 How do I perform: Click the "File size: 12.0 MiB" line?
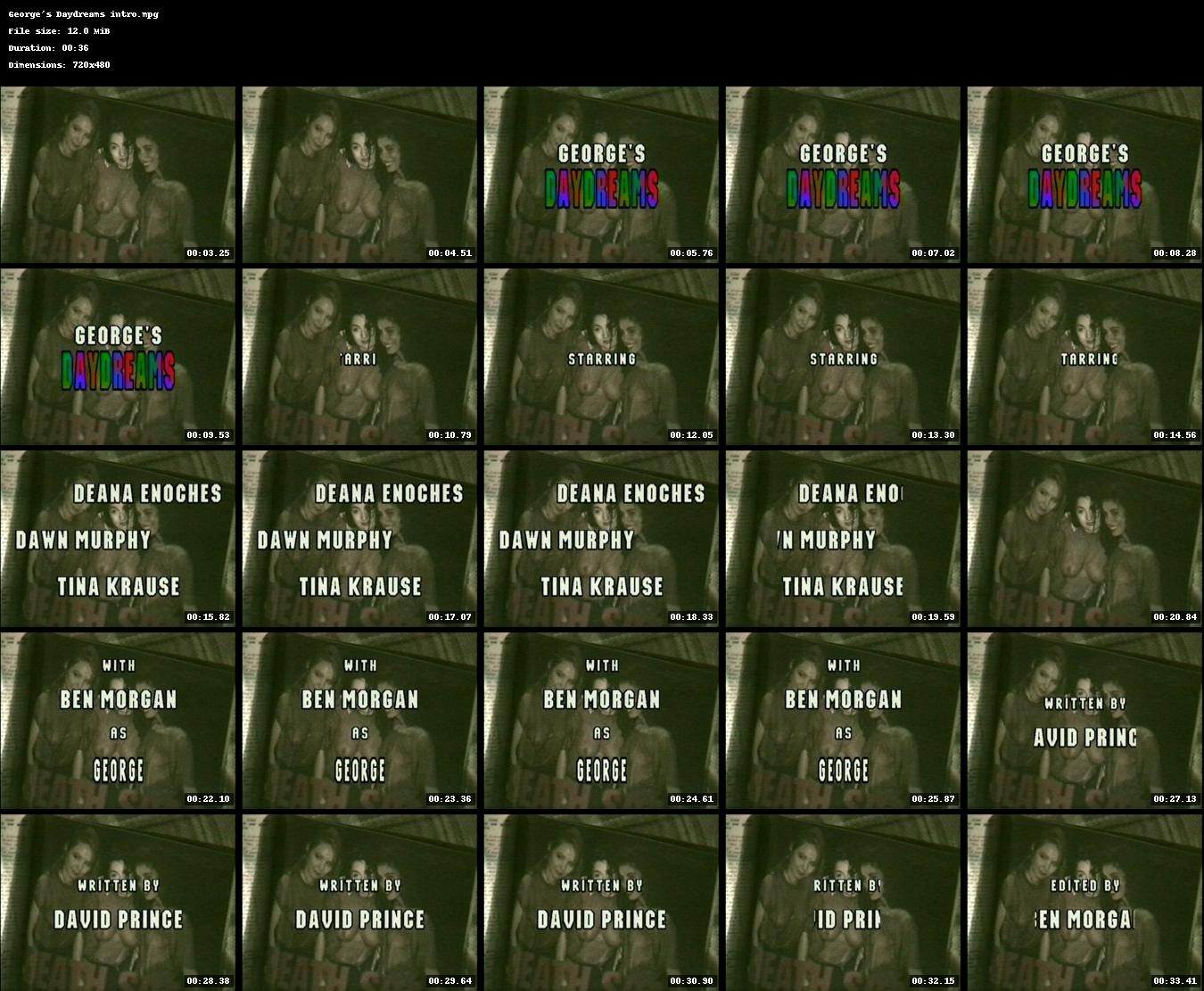point(59,31)
